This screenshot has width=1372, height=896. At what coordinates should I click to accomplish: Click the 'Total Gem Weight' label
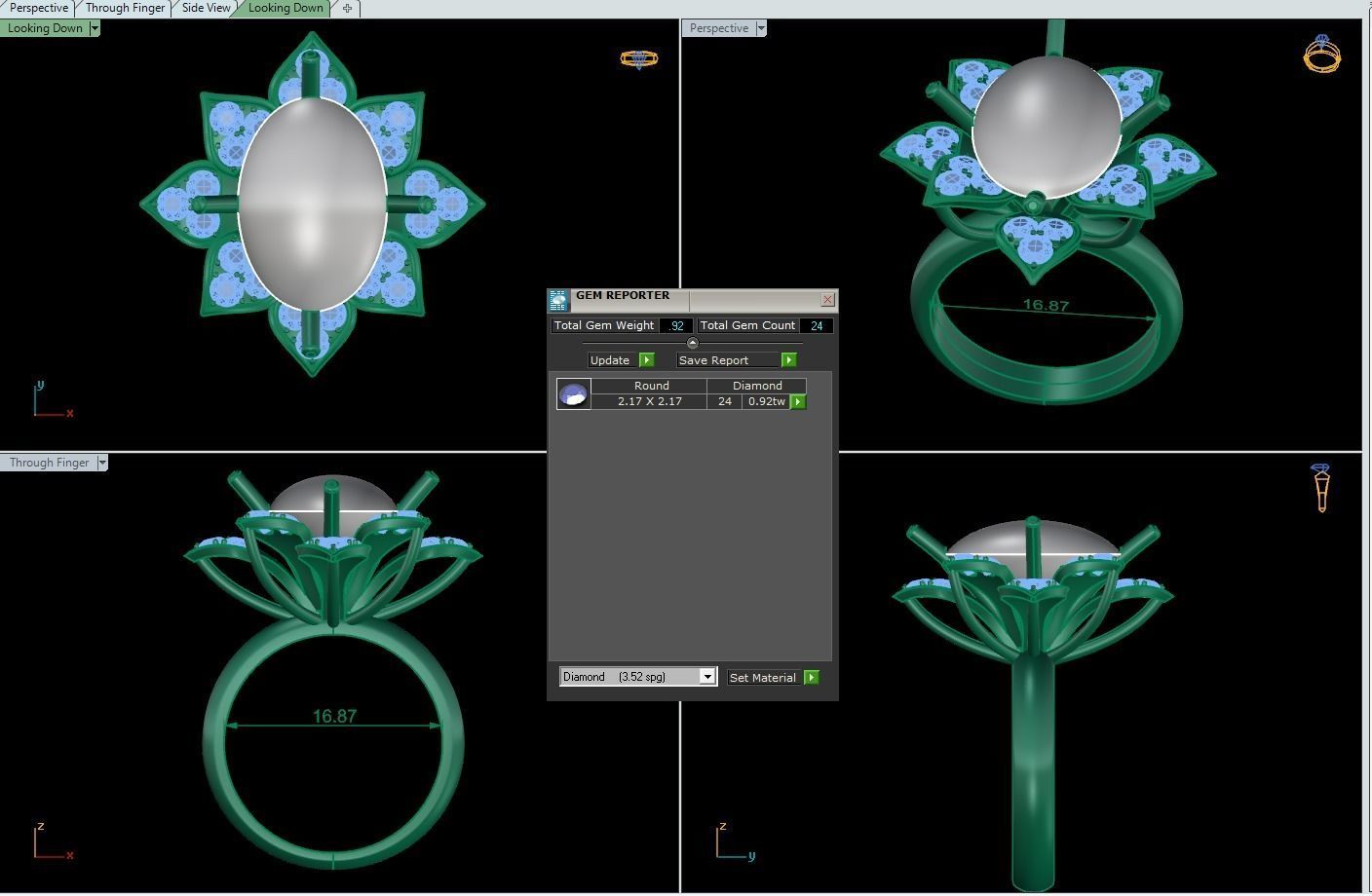click(x=604, y=325)
